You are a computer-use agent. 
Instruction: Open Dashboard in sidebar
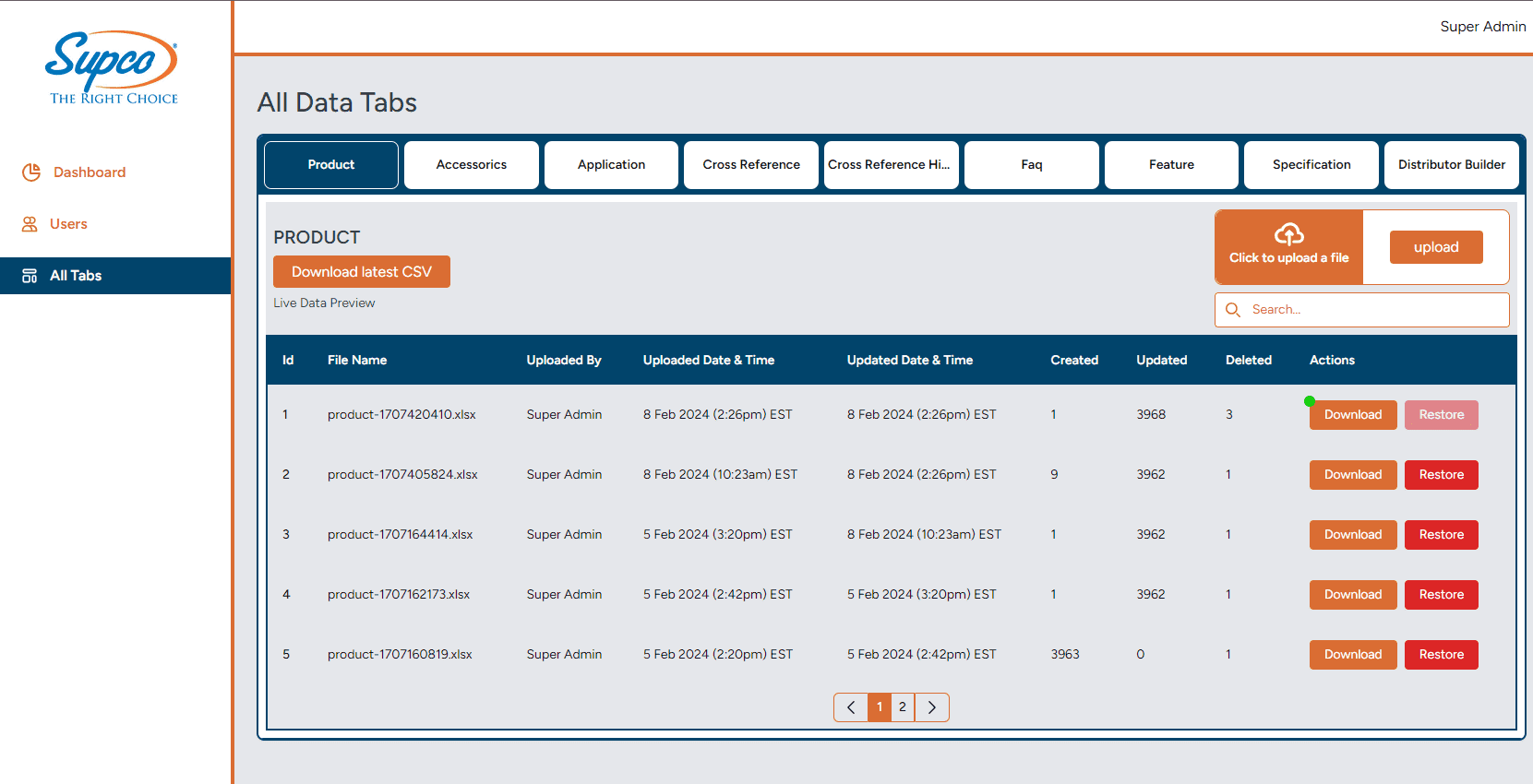pos(90,172)
